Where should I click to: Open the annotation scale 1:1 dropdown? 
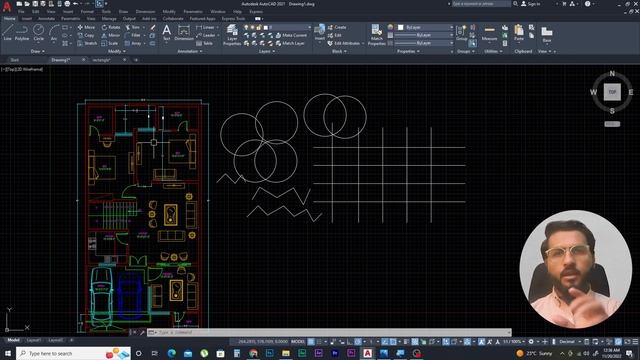(x=513, y=342)
